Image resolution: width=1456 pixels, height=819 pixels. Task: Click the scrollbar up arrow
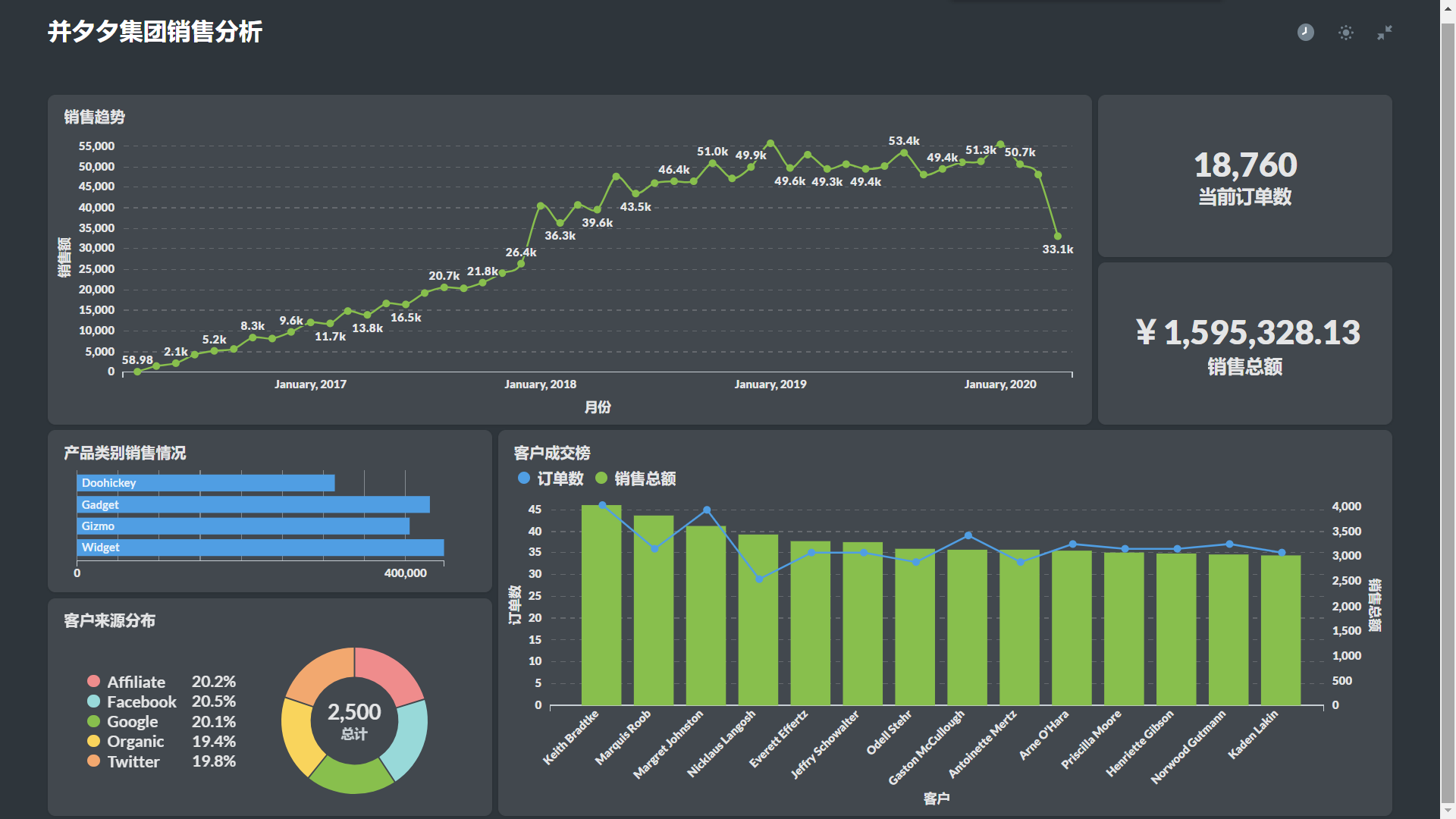tap(1448, 7)
